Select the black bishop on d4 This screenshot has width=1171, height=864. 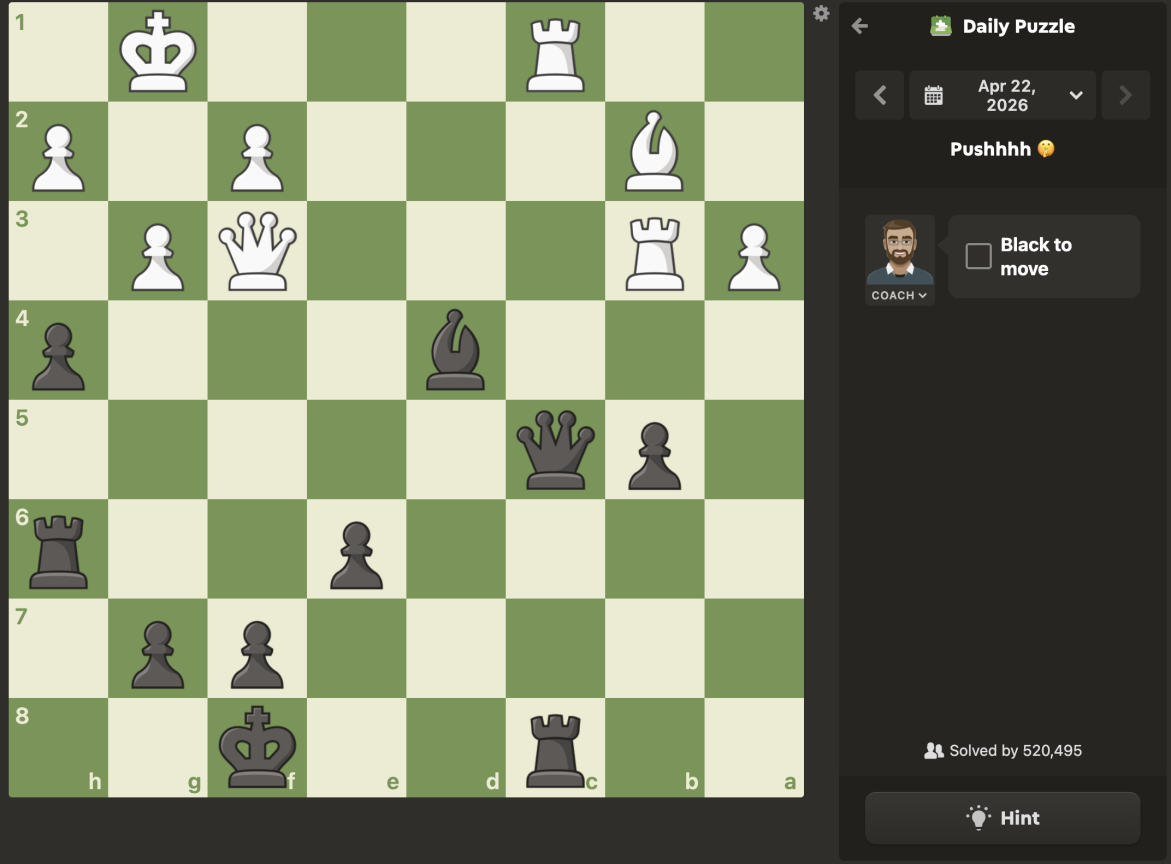[456, 350]
